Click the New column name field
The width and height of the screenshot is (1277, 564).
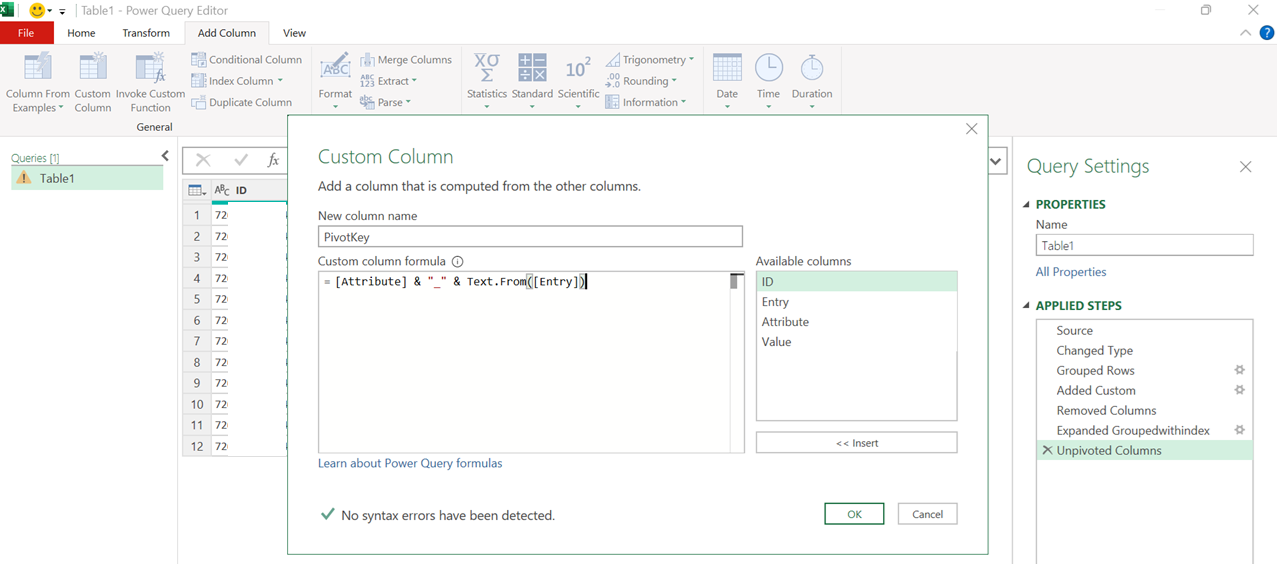(530, 237)
